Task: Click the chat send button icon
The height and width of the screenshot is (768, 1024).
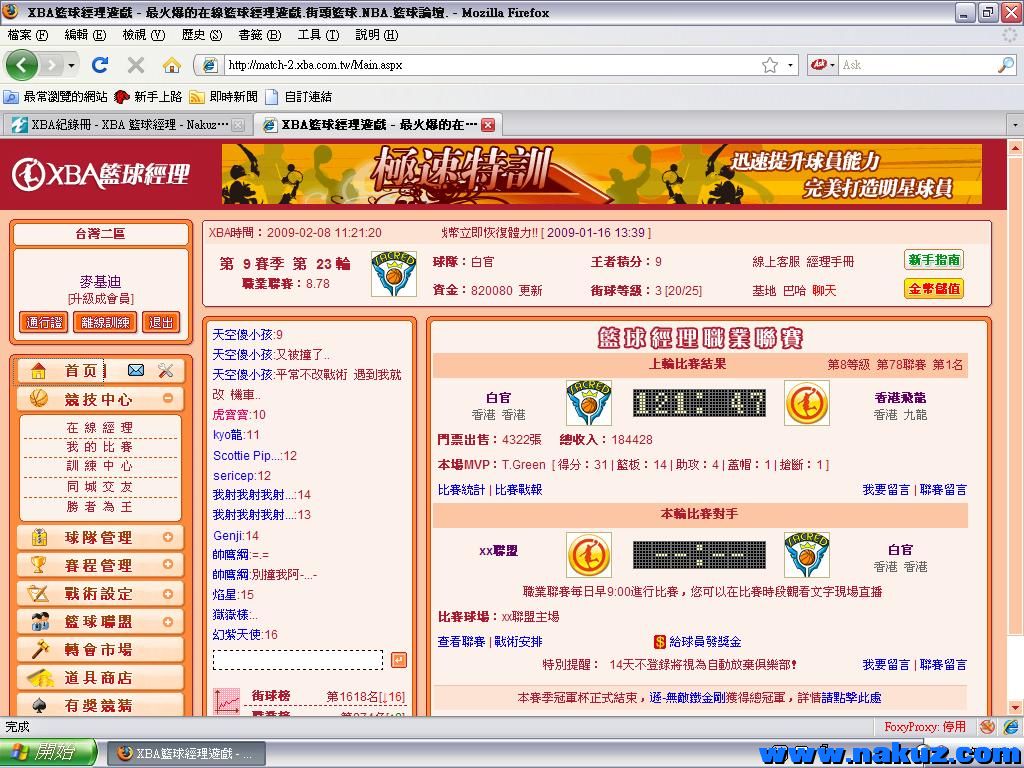Action: [399, 660]
